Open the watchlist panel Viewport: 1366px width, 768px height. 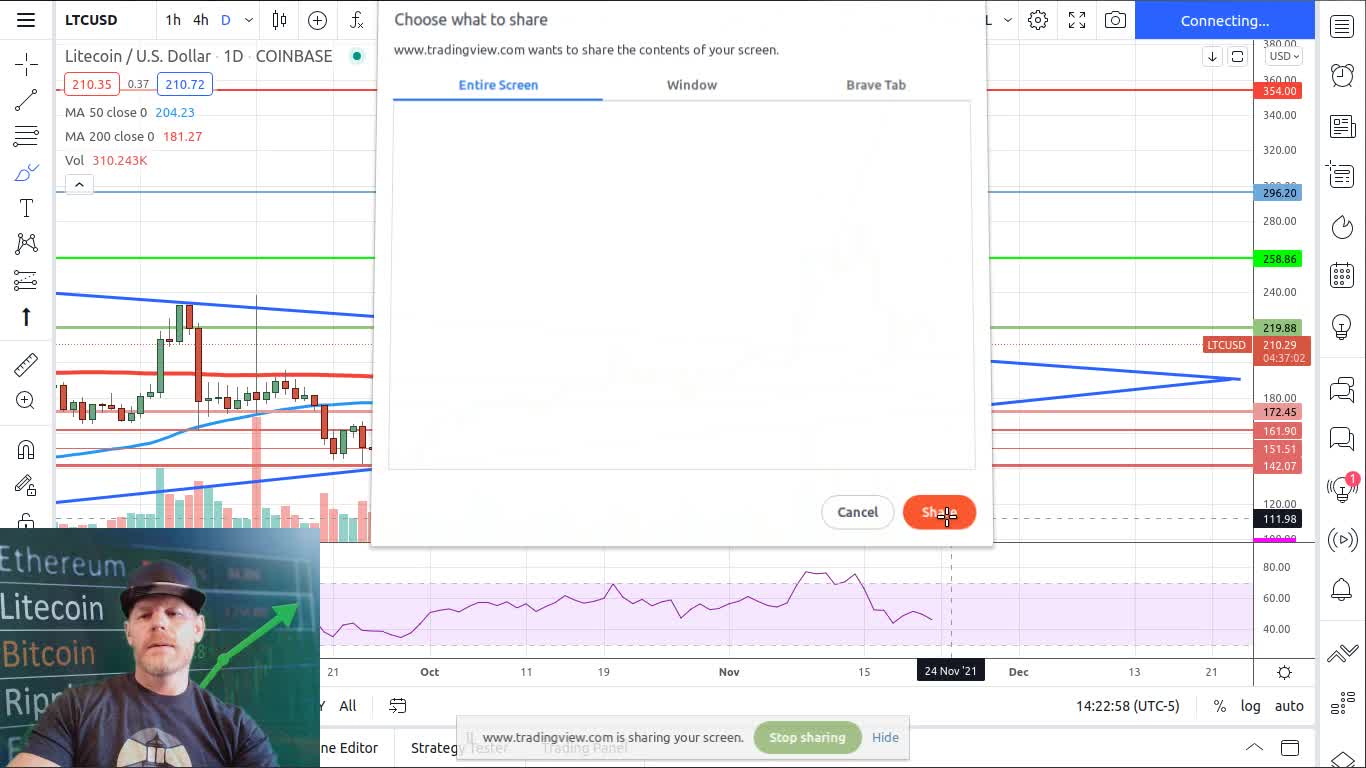click(x=1342, y=27)
